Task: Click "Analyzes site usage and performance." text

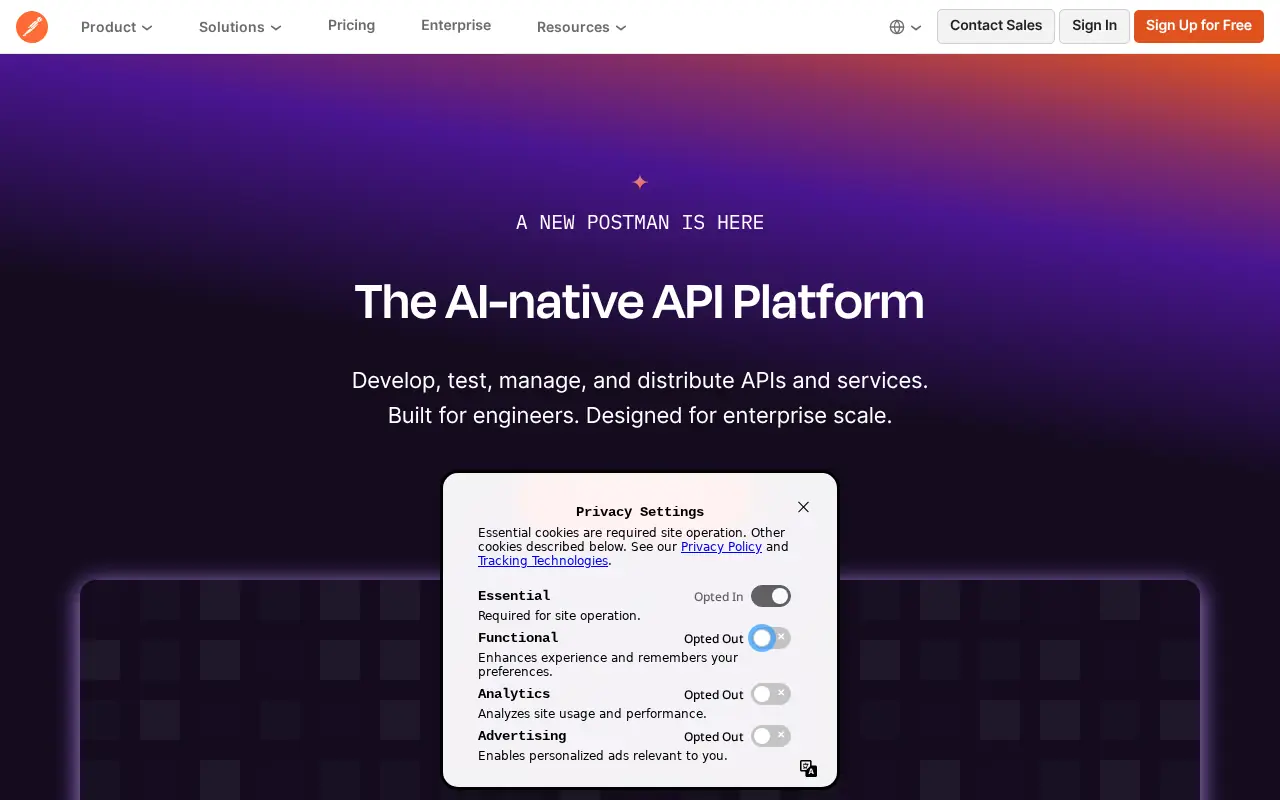Action: click(592, 714)
